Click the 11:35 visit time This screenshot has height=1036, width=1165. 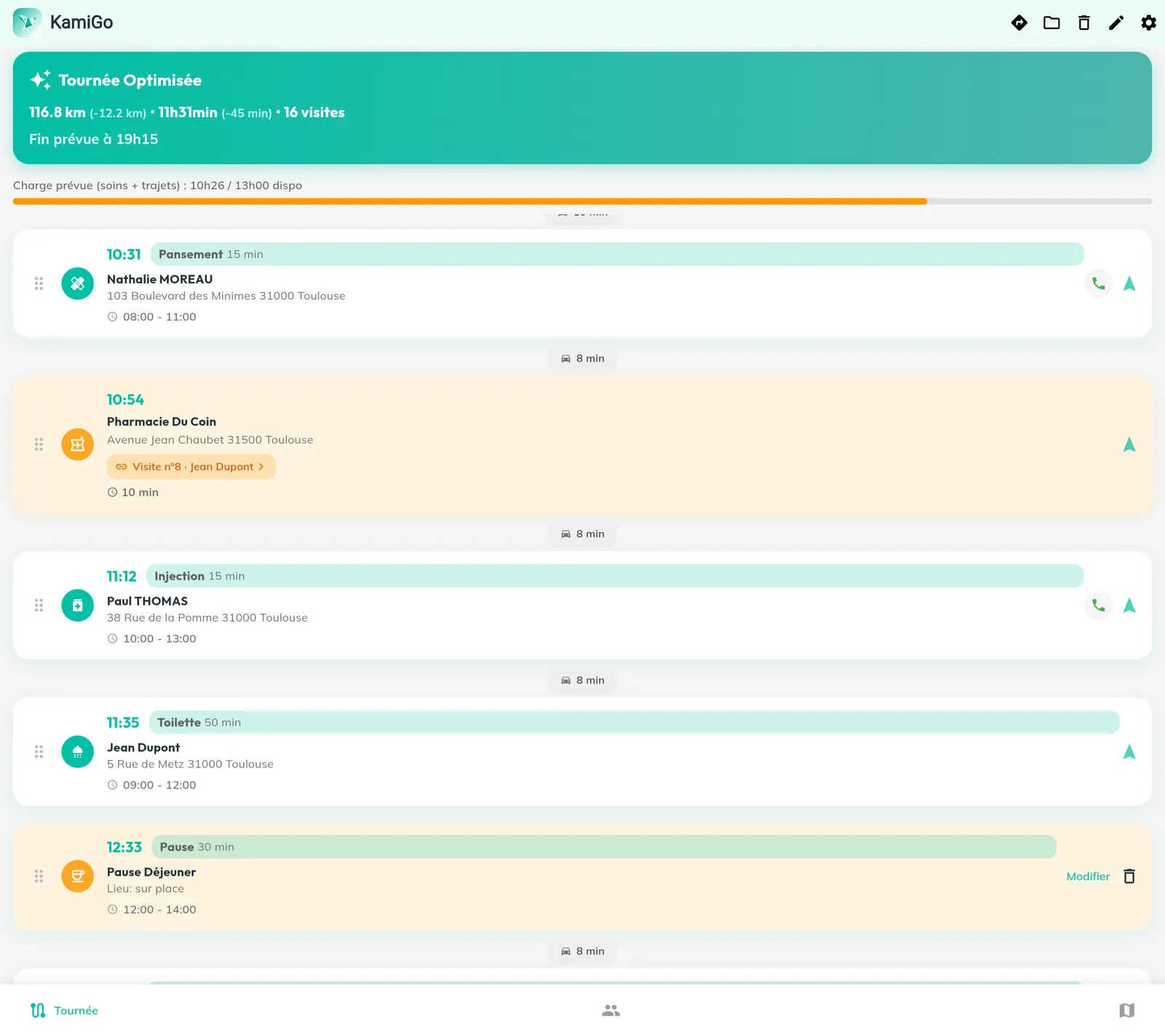(123, 723)
